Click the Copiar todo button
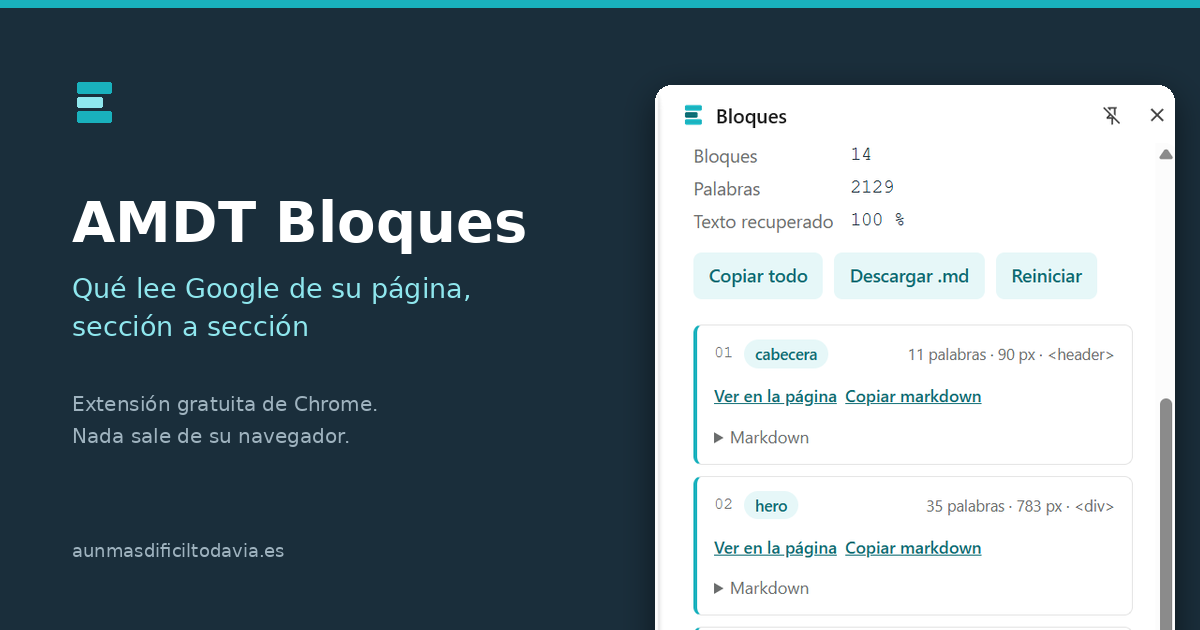 (758, 276)
